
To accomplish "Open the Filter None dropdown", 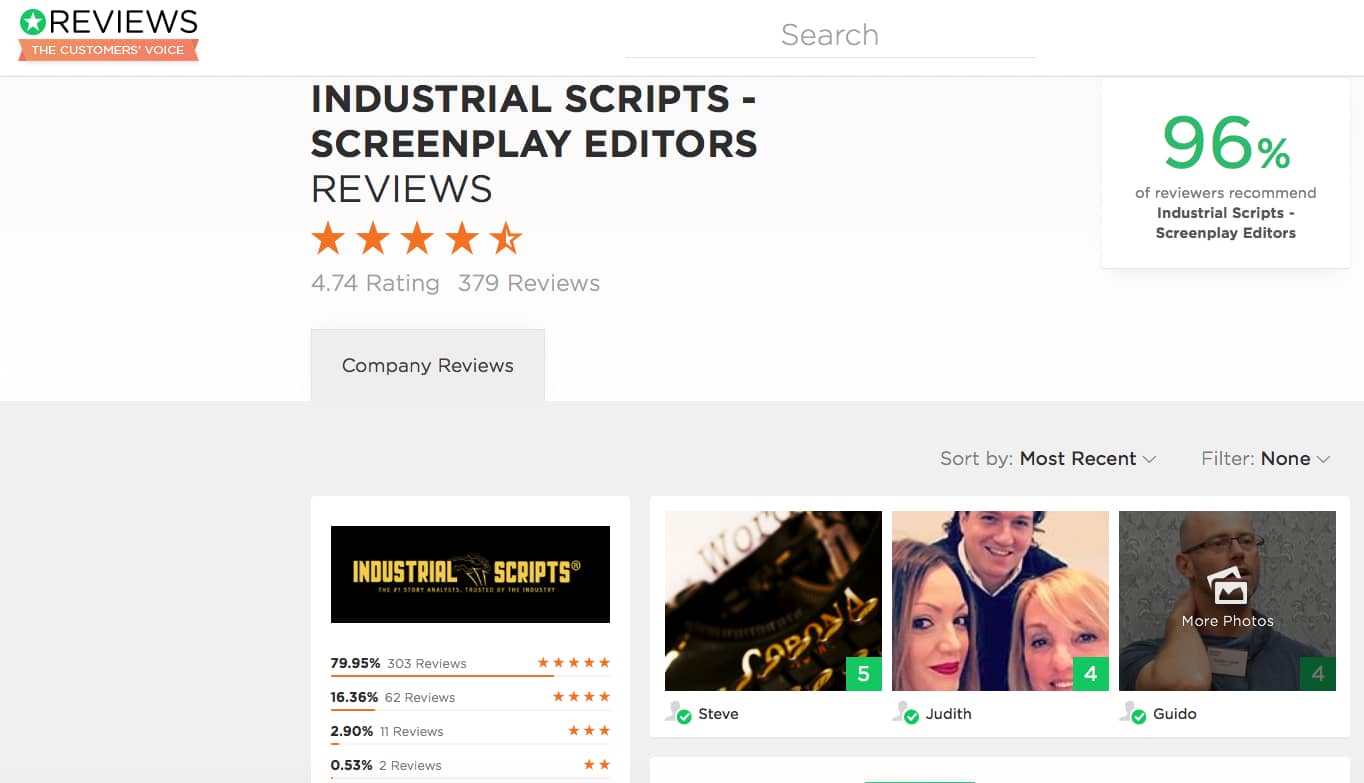I will coord(1287,459).
